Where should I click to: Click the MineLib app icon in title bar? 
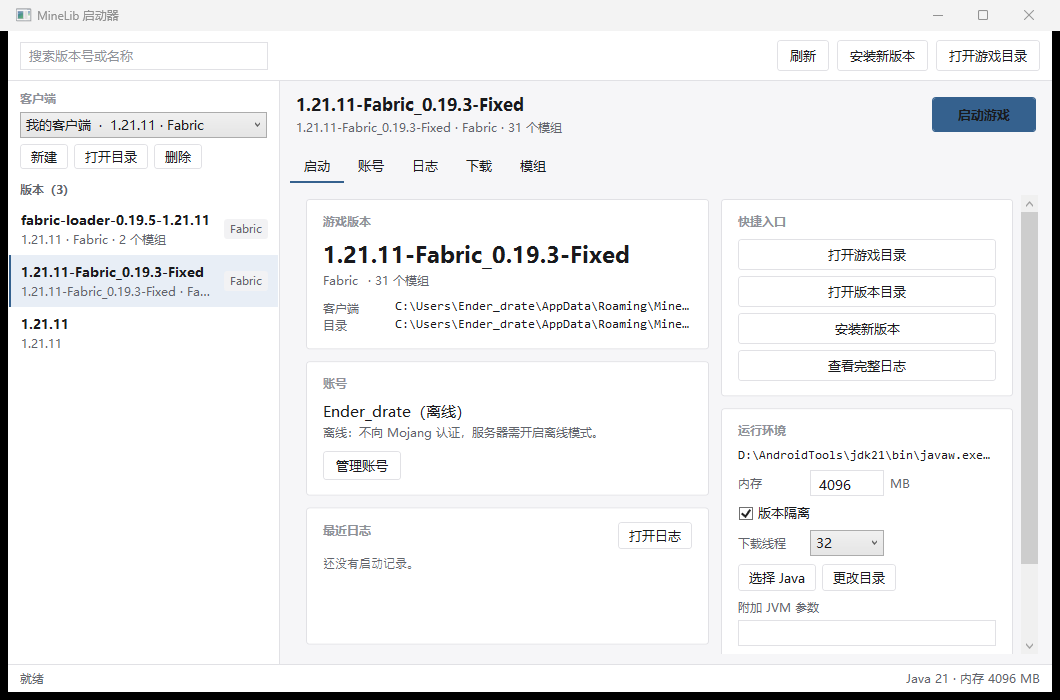pos(24,15)
